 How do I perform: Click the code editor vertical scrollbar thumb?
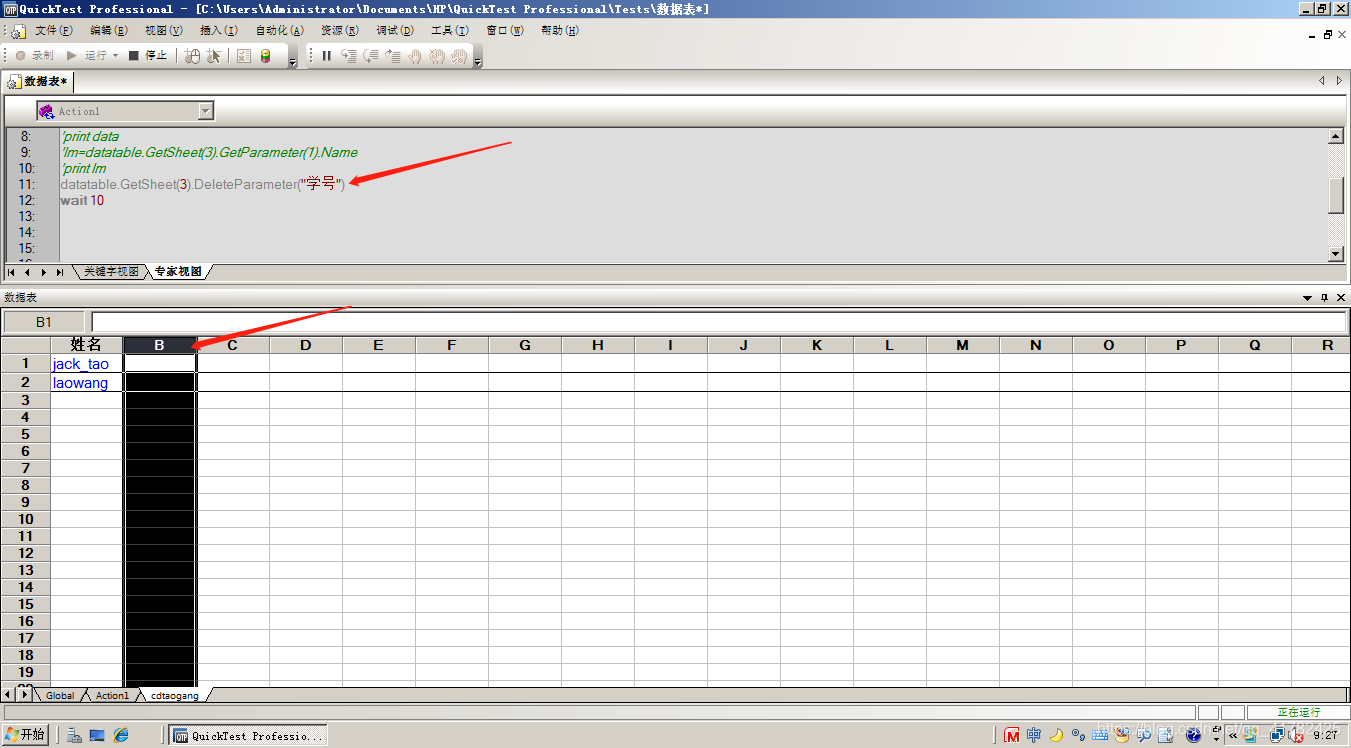(x=1336, y=195)
